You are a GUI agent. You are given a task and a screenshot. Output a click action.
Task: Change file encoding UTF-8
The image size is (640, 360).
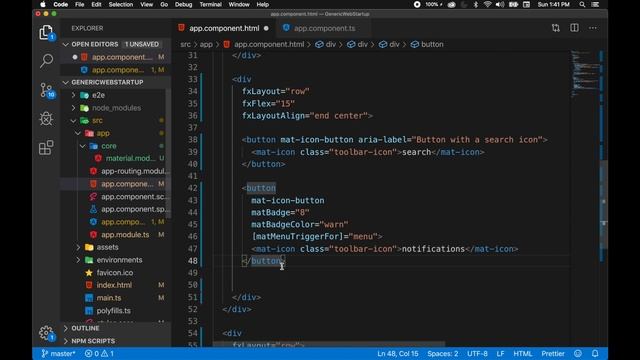477,353
